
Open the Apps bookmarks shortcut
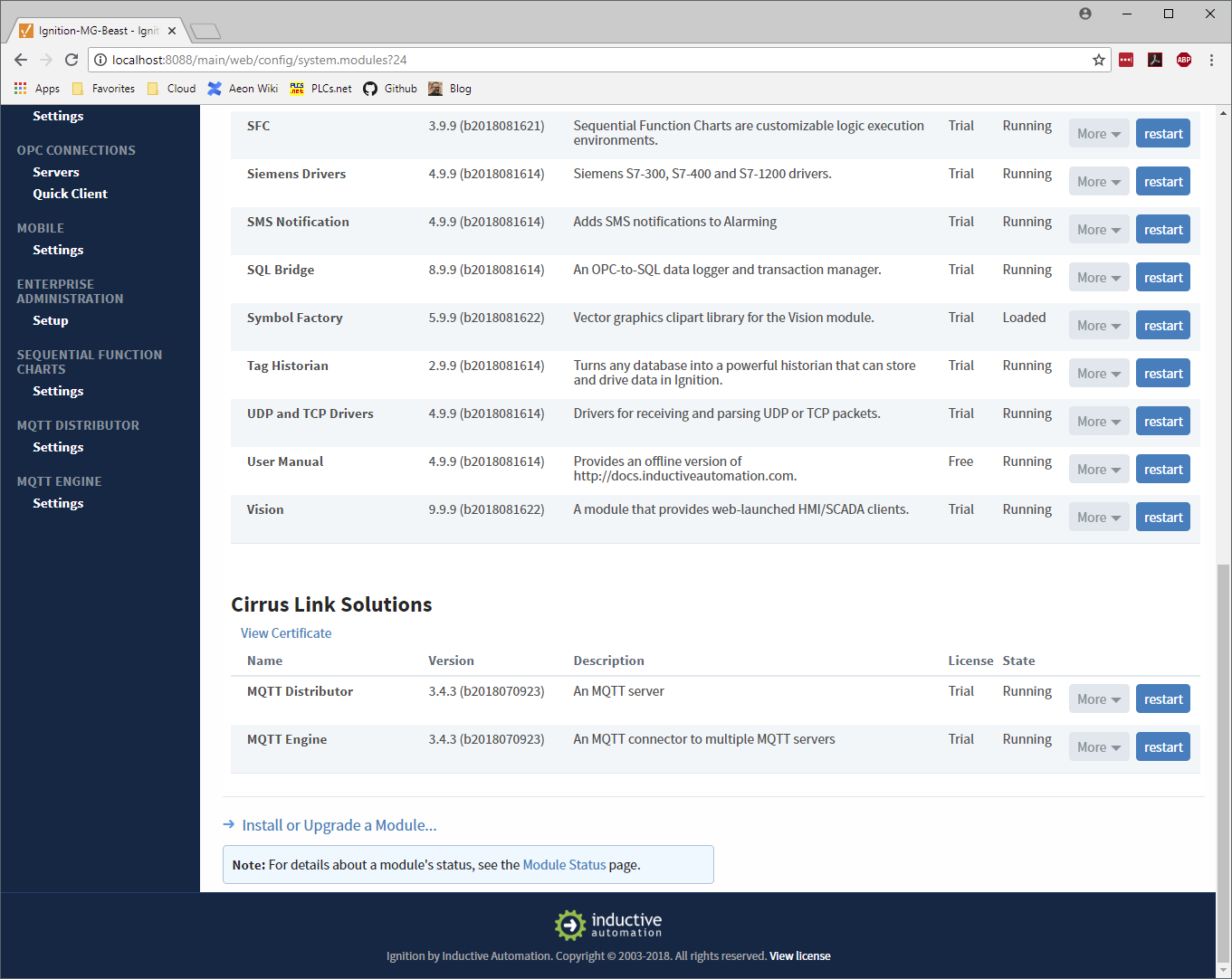tap(37, 89)
